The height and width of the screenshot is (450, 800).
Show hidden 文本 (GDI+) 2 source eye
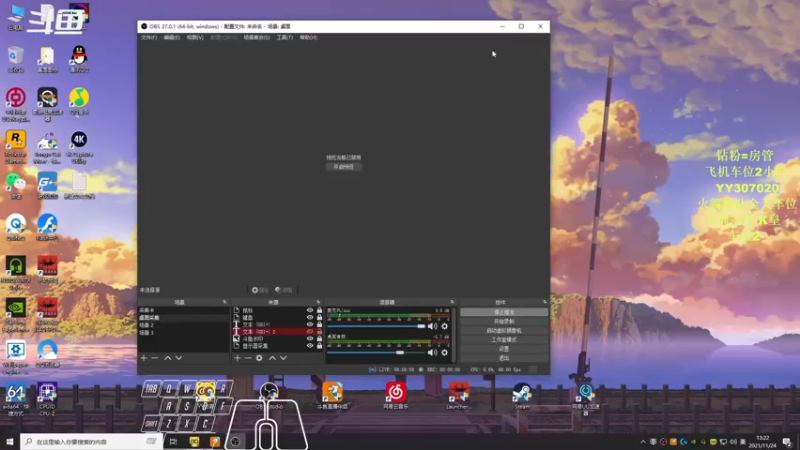coord(310,332)
